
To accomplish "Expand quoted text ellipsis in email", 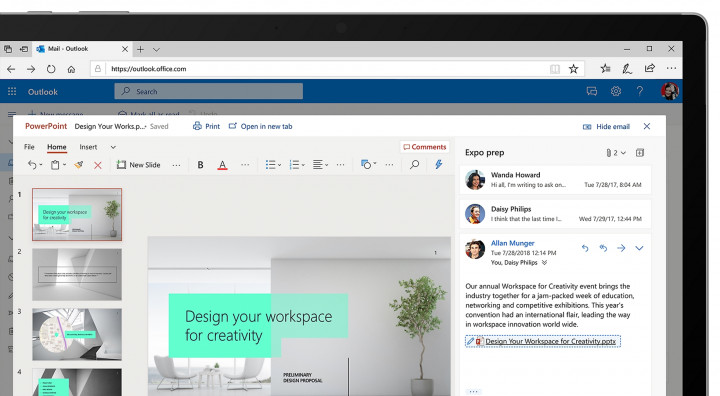I will (x=473, y=391).
